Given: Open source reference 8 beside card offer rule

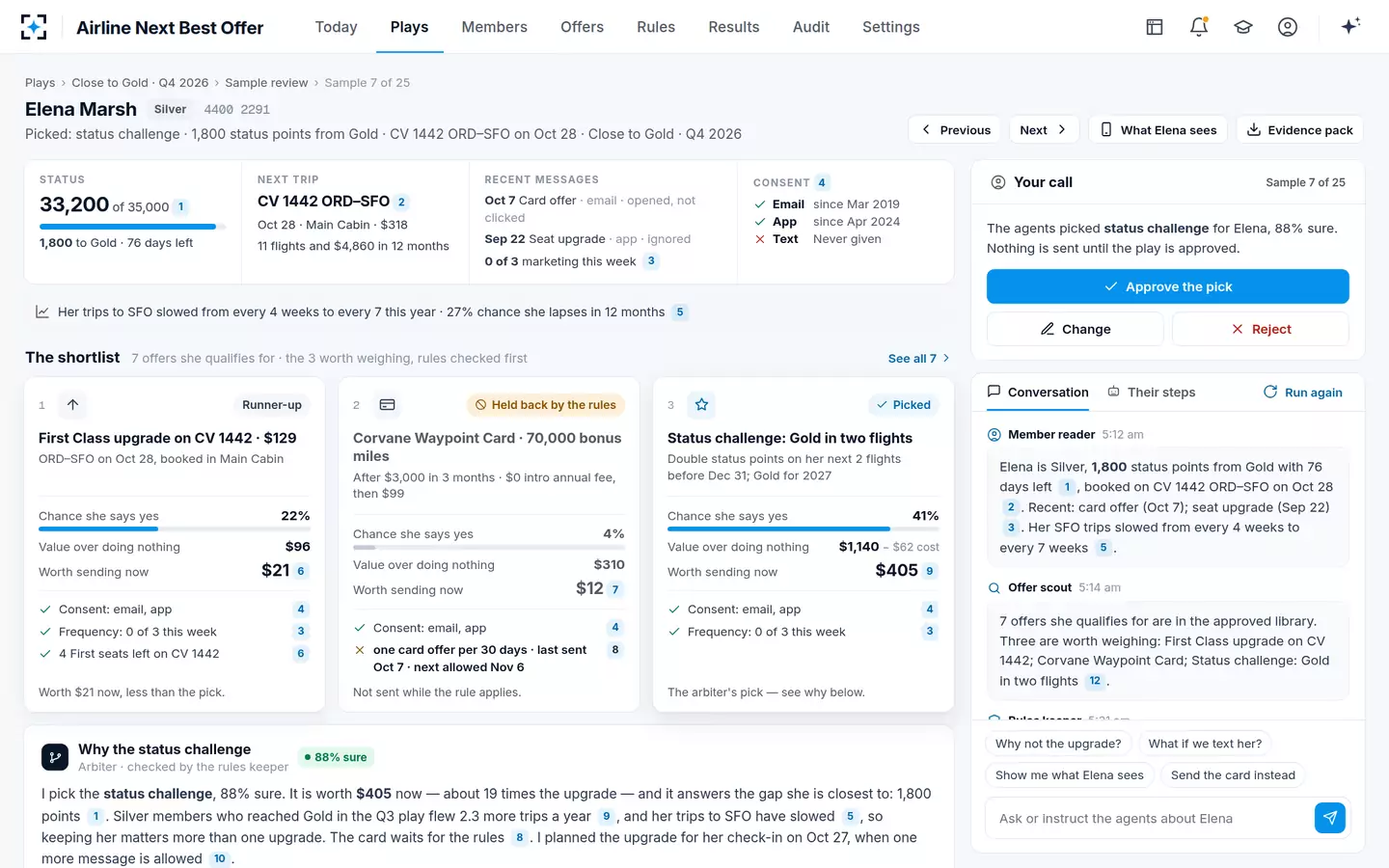Looking at the screenshot, I should click(615, 650).
